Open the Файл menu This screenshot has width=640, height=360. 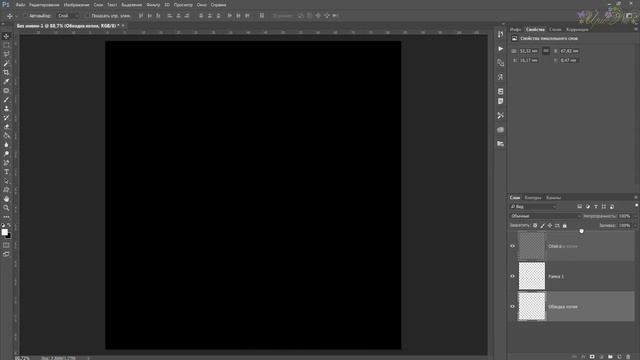tap(20, 5)
